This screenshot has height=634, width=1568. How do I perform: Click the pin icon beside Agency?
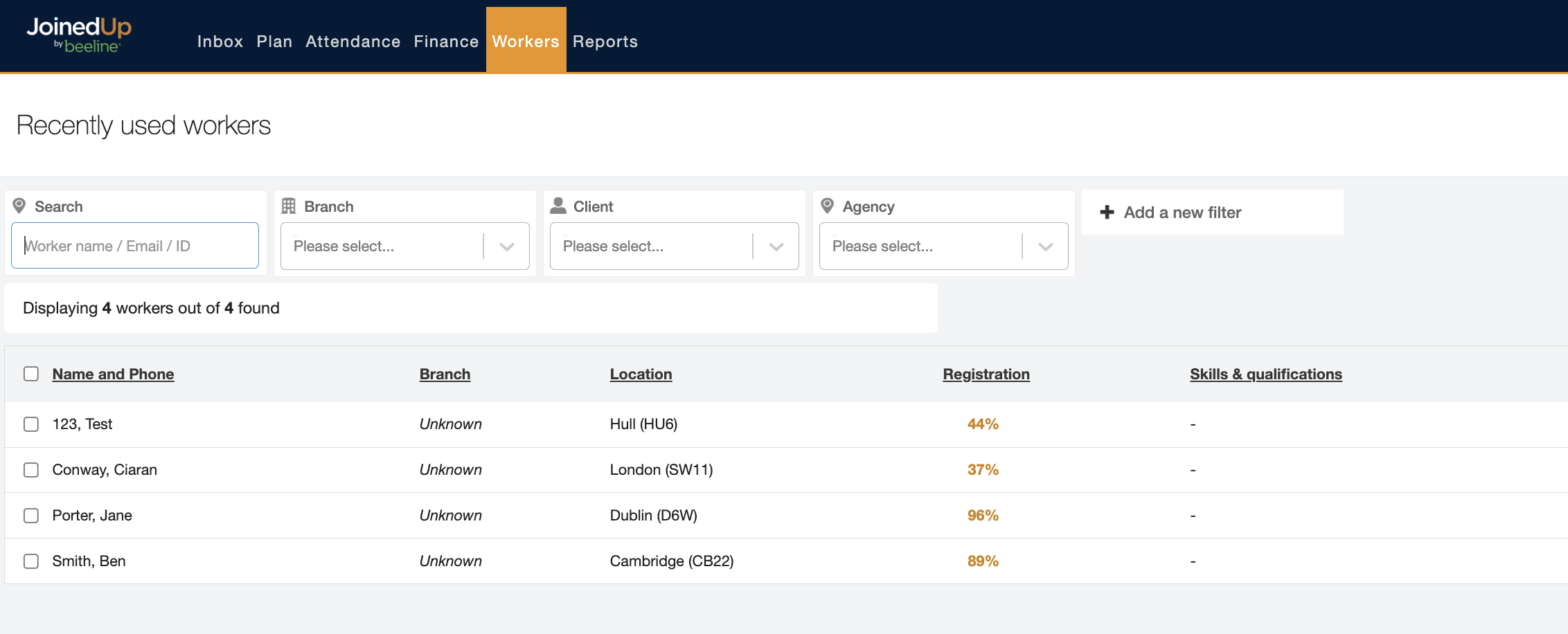point(827,206)
